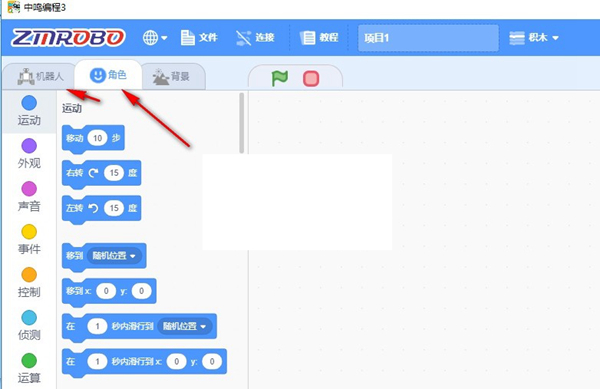
Task: Edit seconds value in glide to 随机位置 block
Action: point(97,326)
